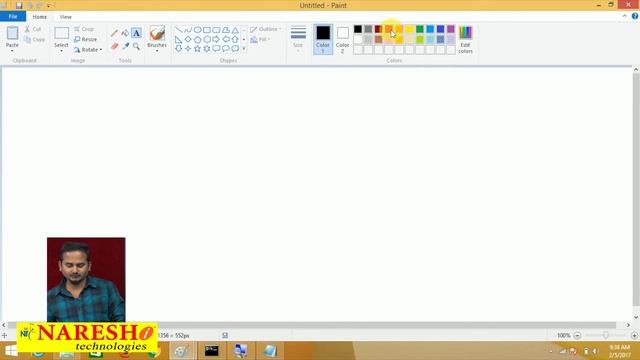Choose the Right arrow shape
The height and width of the screenshot is (360, 640).
coord(216,40)
